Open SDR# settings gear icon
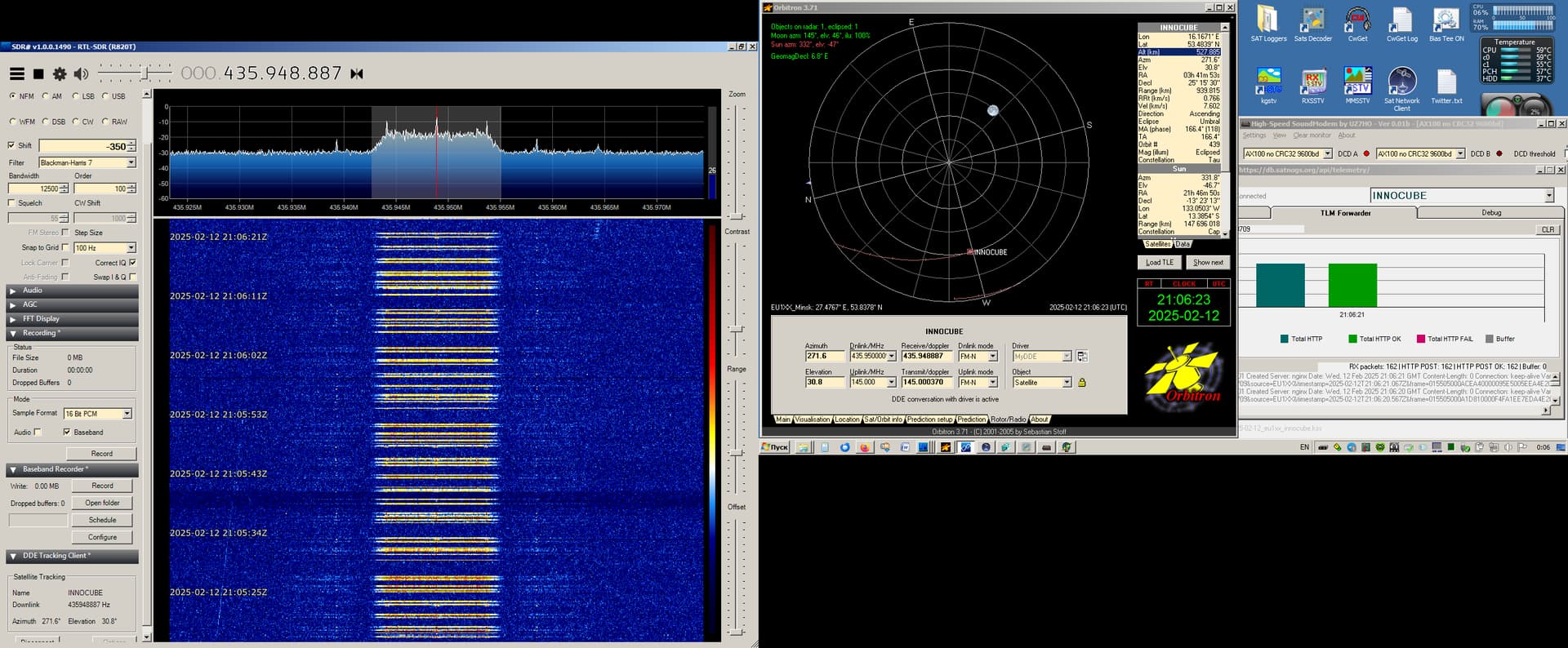This screenshot has width=1568, height=648. pos(60,74)
